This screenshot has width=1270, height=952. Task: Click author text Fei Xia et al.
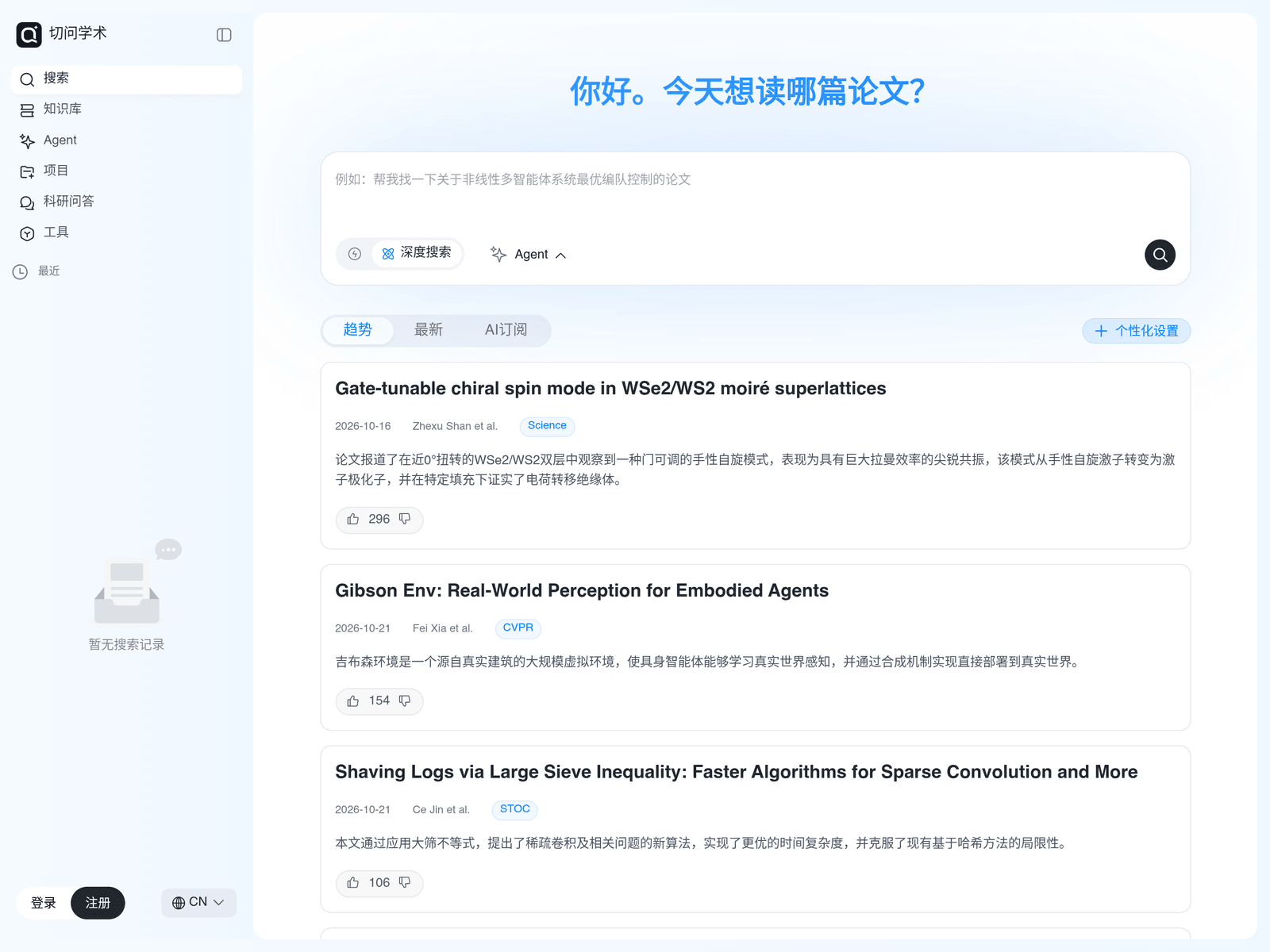pos(442,629)
